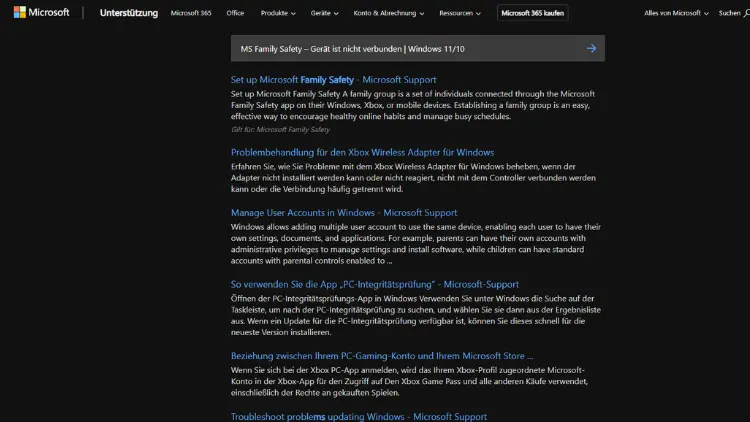Open PC-Gaming-Konto und Microsoft Store article
Viewport: 750px width, 422px height.
381,355
